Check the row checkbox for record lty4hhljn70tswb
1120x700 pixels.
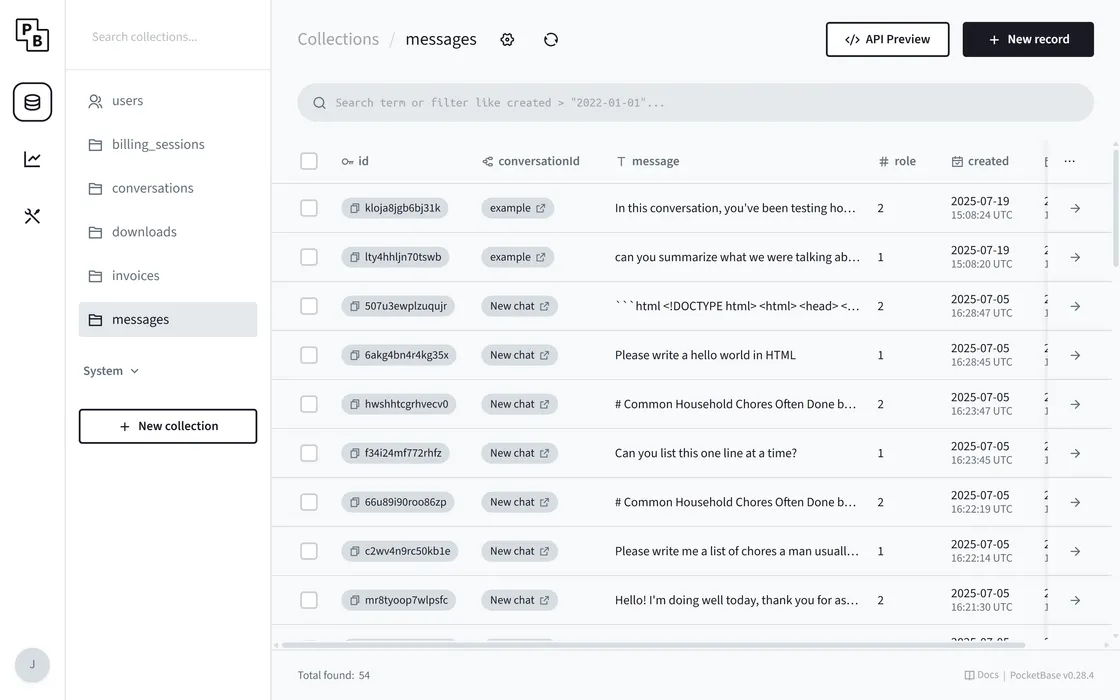pyautogui.click(x=309, y=256)
